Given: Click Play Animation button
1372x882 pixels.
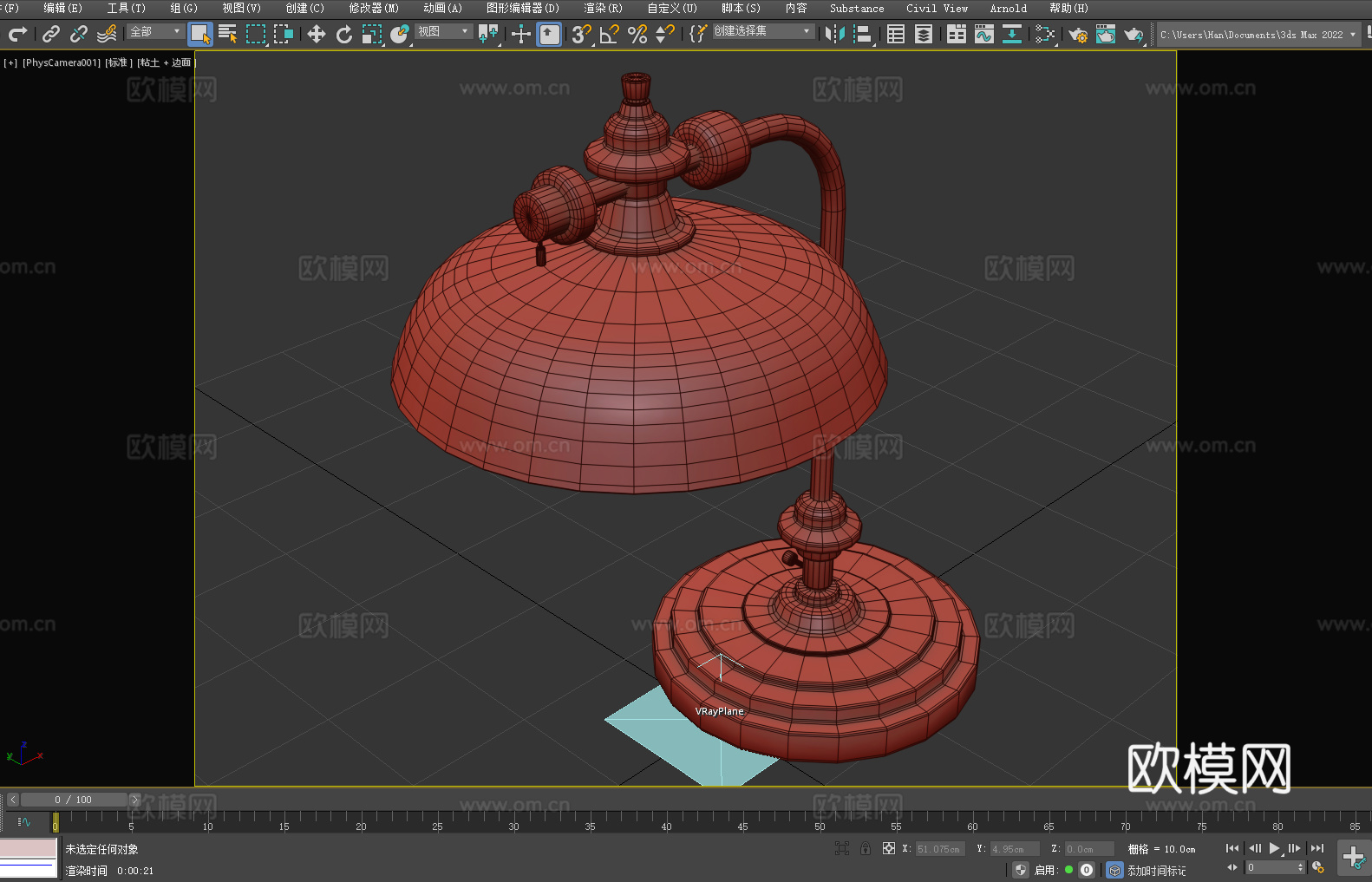Looking at the screenshot, I should [x=1275, y=848].
